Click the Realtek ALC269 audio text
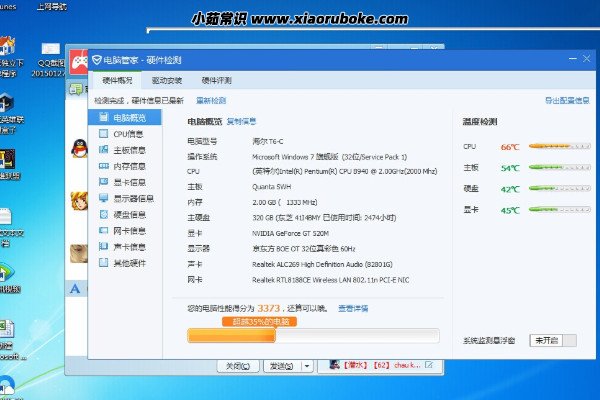This screenshot has width=600, height=400. pyautogui.click(x=322, y=264)
